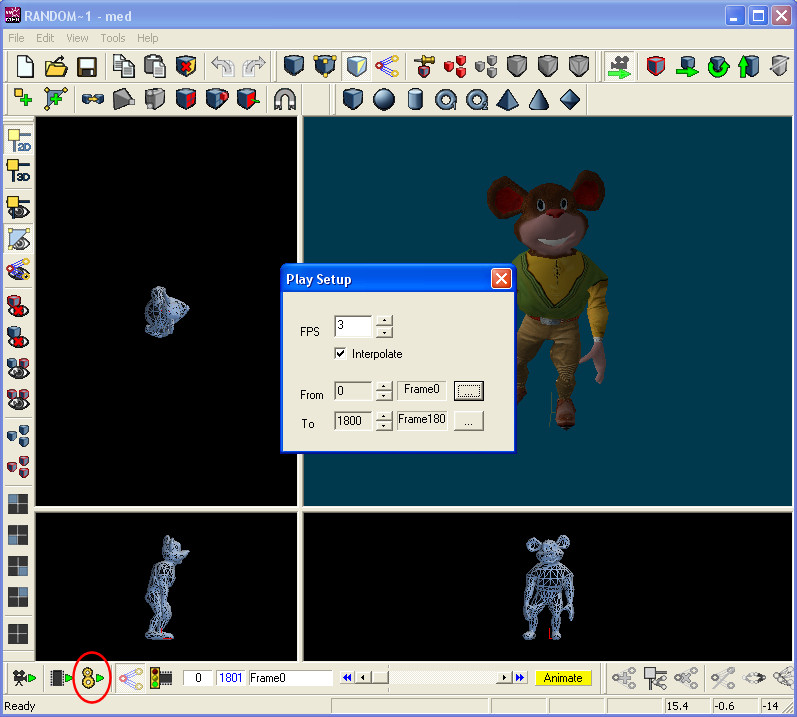Increase From frame value stepper

pyautogui.click(x=384, y=386)
